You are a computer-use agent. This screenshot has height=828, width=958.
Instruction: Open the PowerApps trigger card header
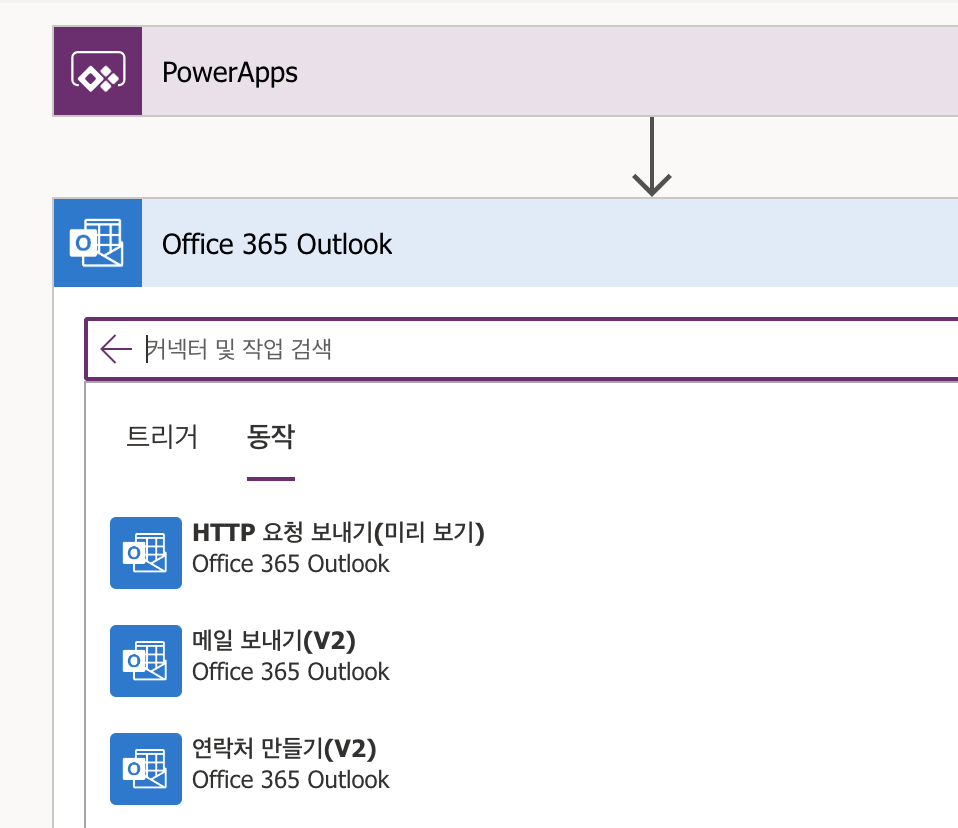click(x=506, y=71)
